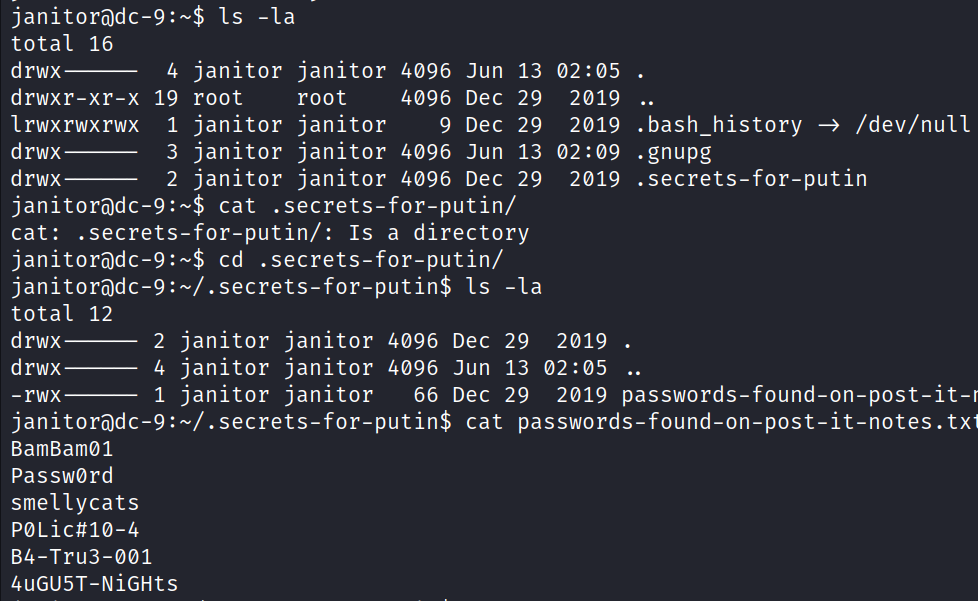Click the 'total 12' output line
The height and width of the screenshot is (601, 978).
point(62,314)
